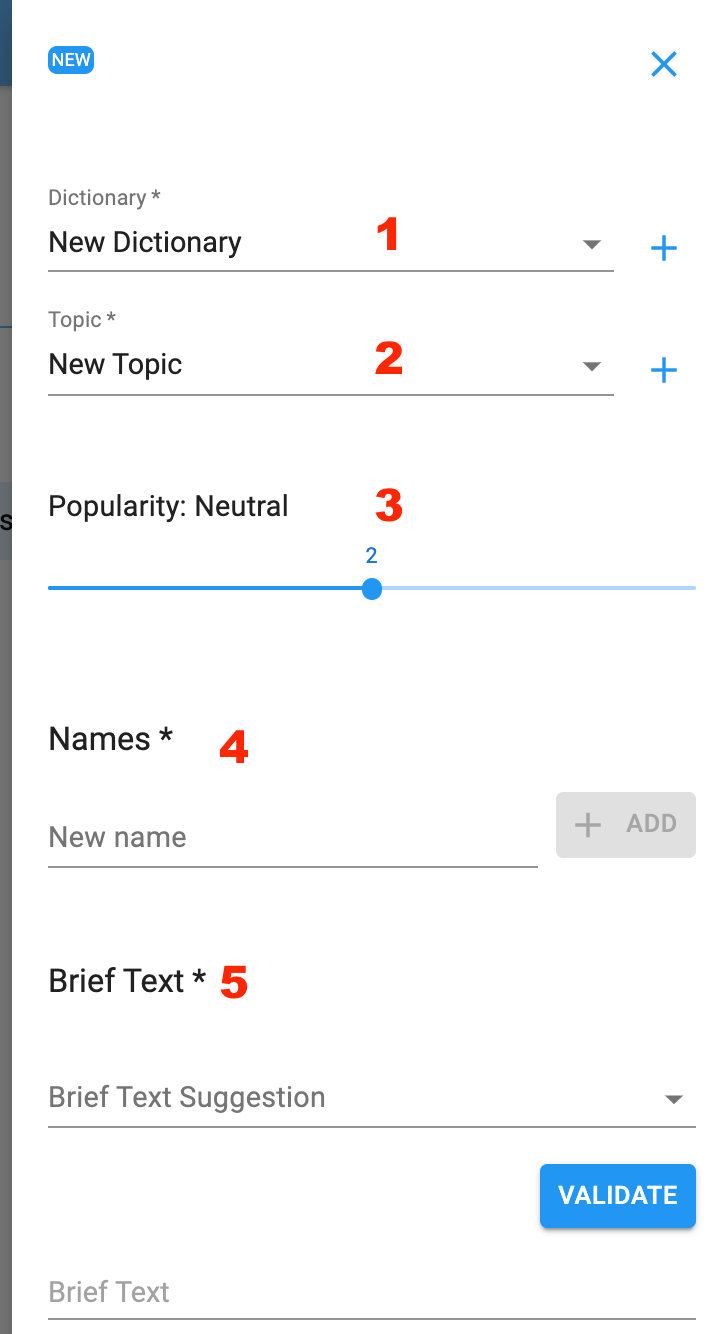Screen dimensions: 724x1334
Task: Click the Names heading label
Action: click(x=111, y=739)
